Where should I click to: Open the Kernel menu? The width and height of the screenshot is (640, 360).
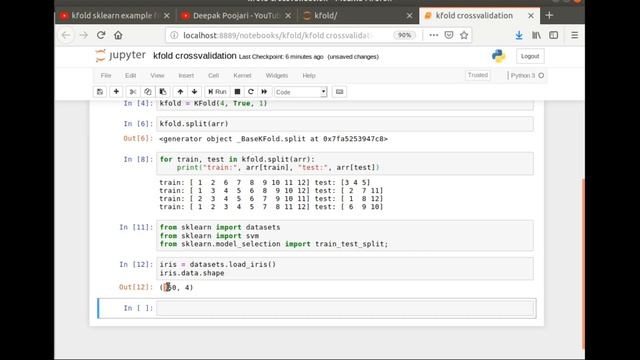tap(242, 76)
